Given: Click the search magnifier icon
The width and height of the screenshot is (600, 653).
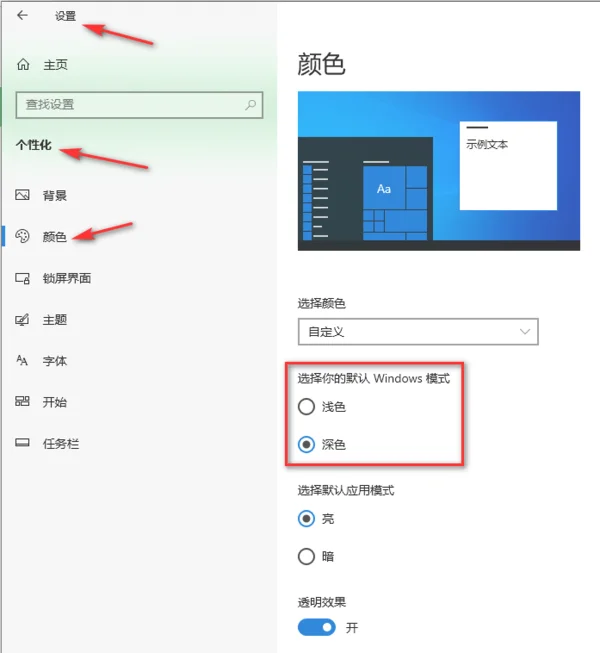Looking at the screenshot, I should click(x=251, y=105).
